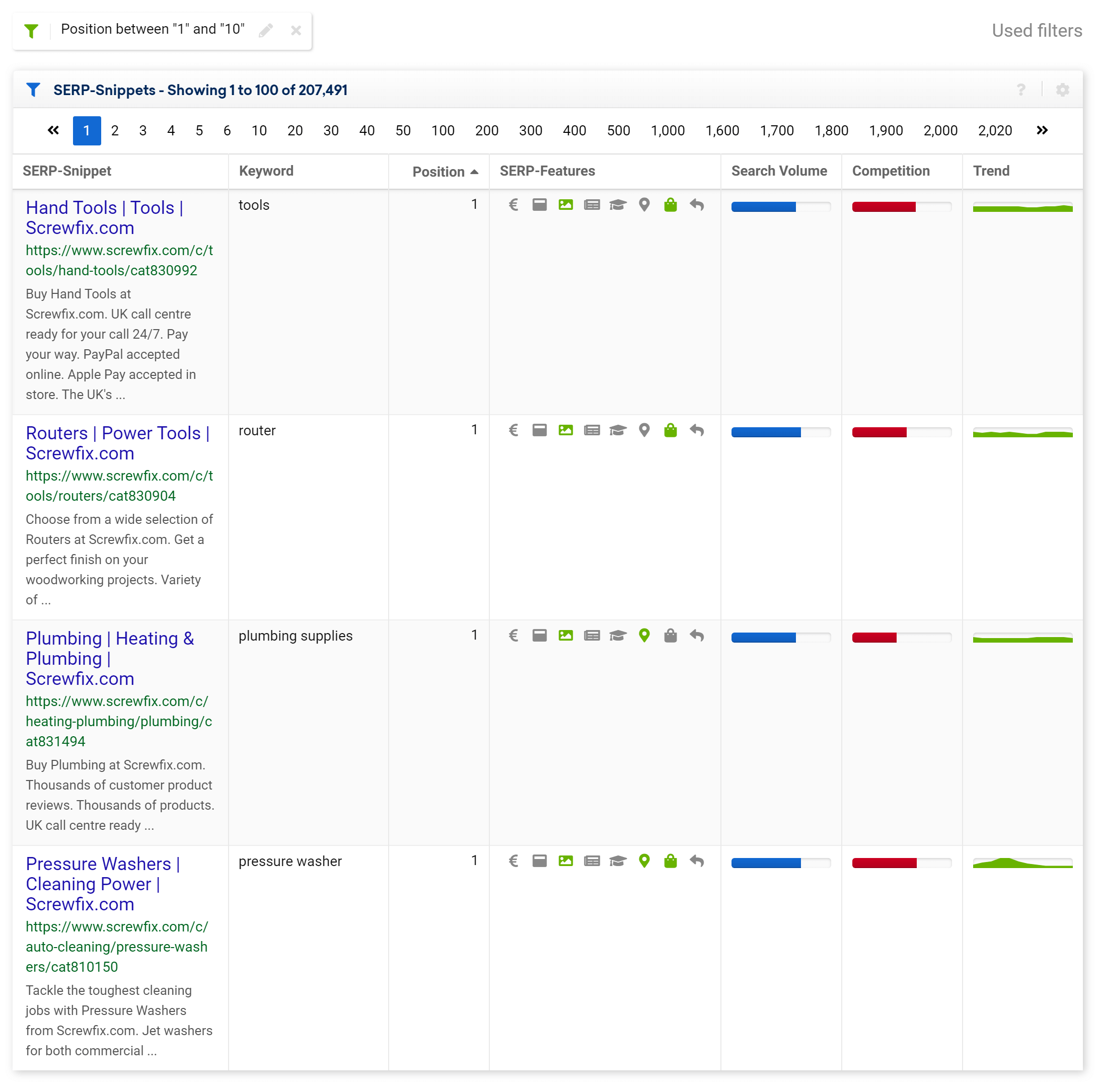Viewport: 1098px width, 1092px height.
Task: Click the map pin icon in the tools row
Action: [x=644, y=205]
